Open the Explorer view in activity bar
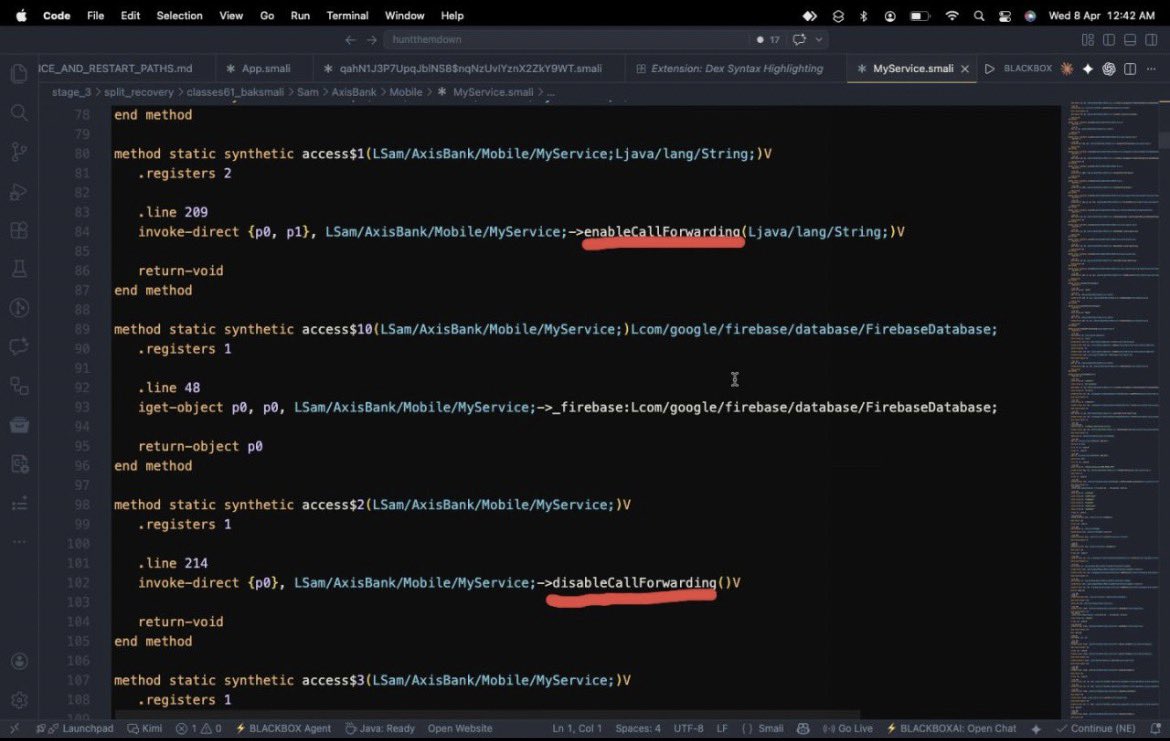The width and height of the screenshot is (1170, 741). pos(19,73)
